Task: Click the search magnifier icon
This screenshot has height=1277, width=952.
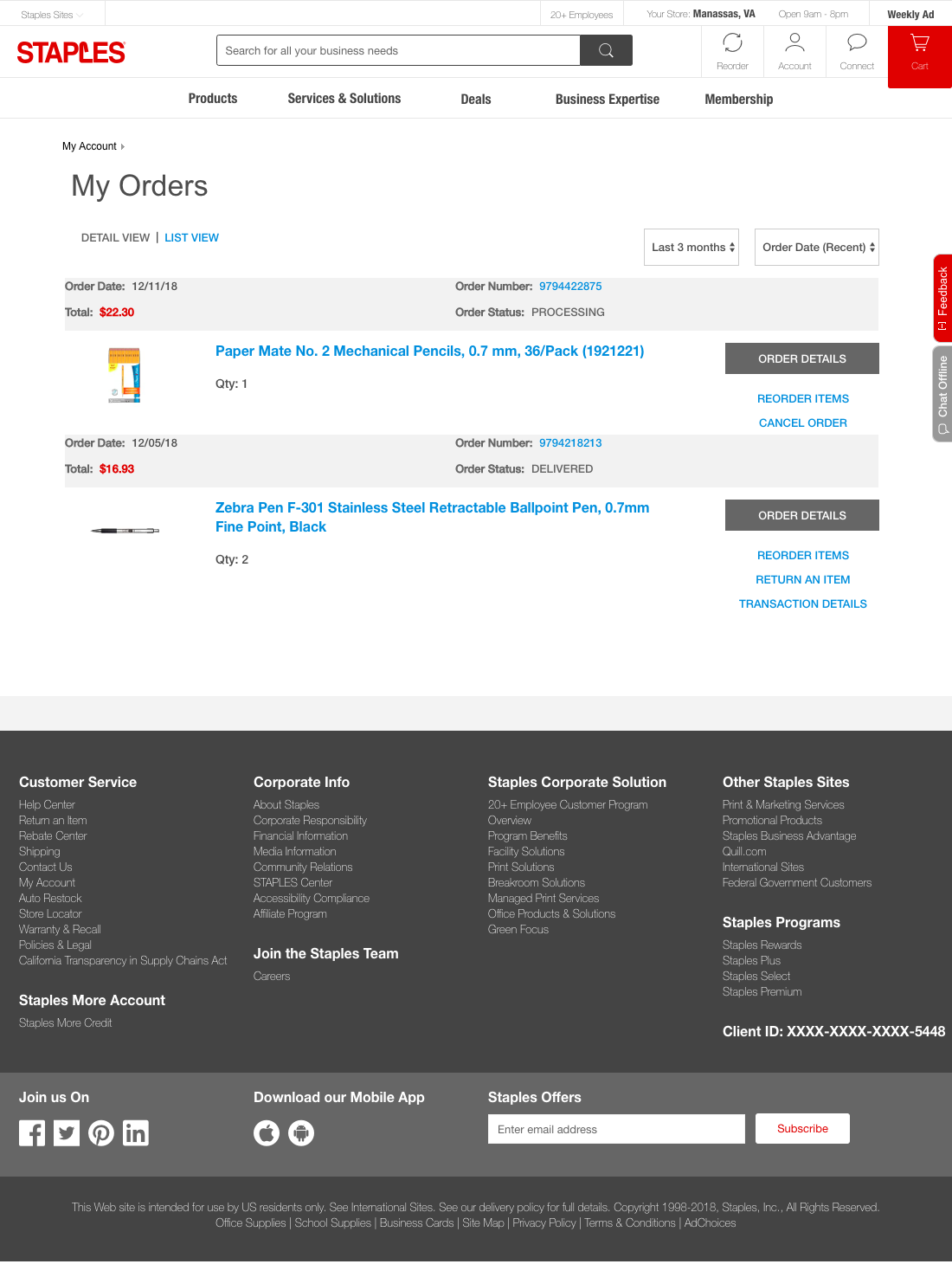Action: pos(606,50)
